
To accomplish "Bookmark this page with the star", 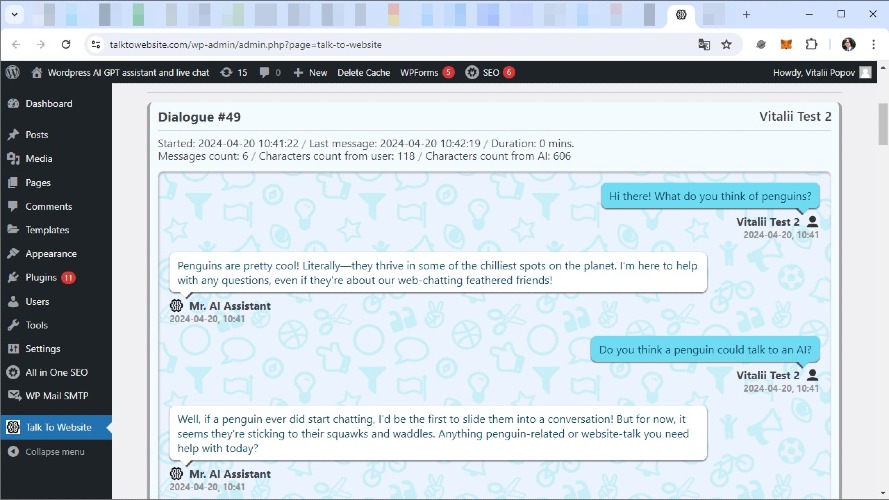I will pyautogui.click(x=726, y=44).
